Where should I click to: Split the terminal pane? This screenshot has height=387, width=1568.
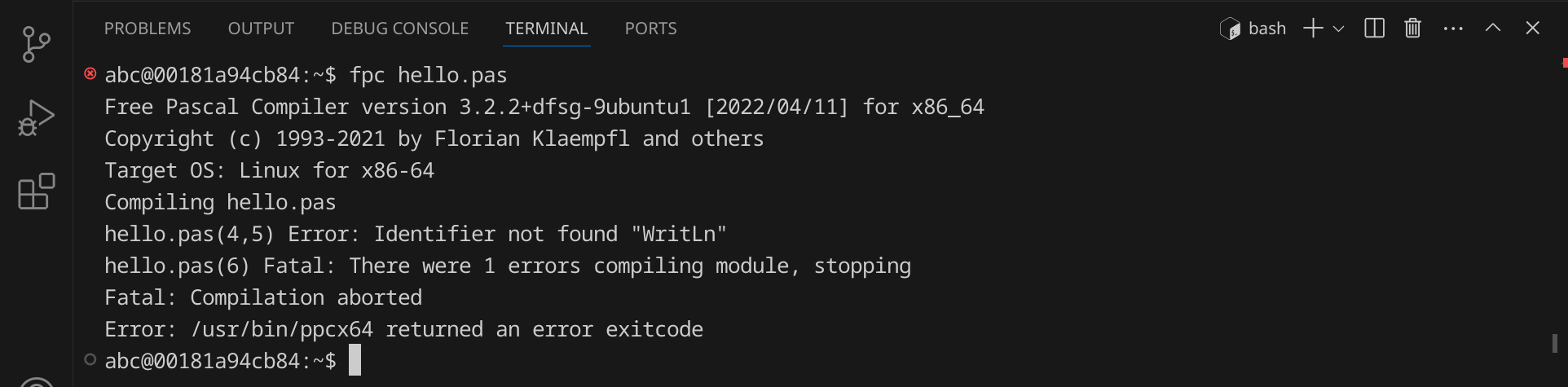pos(1374,29)
